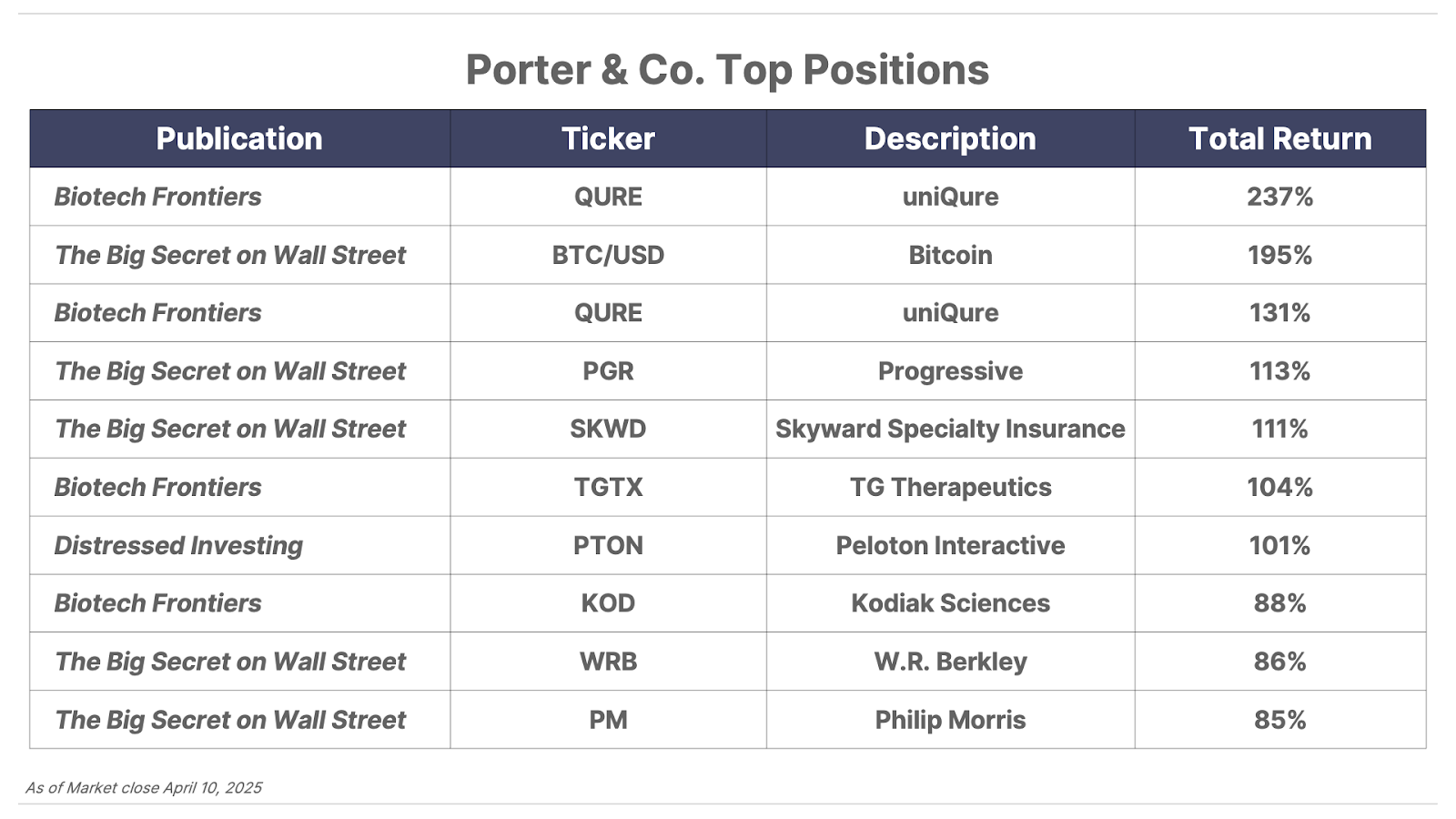Click the Description column header
This screenshot has width=1456, height=819.
click(x=950, y=138)
